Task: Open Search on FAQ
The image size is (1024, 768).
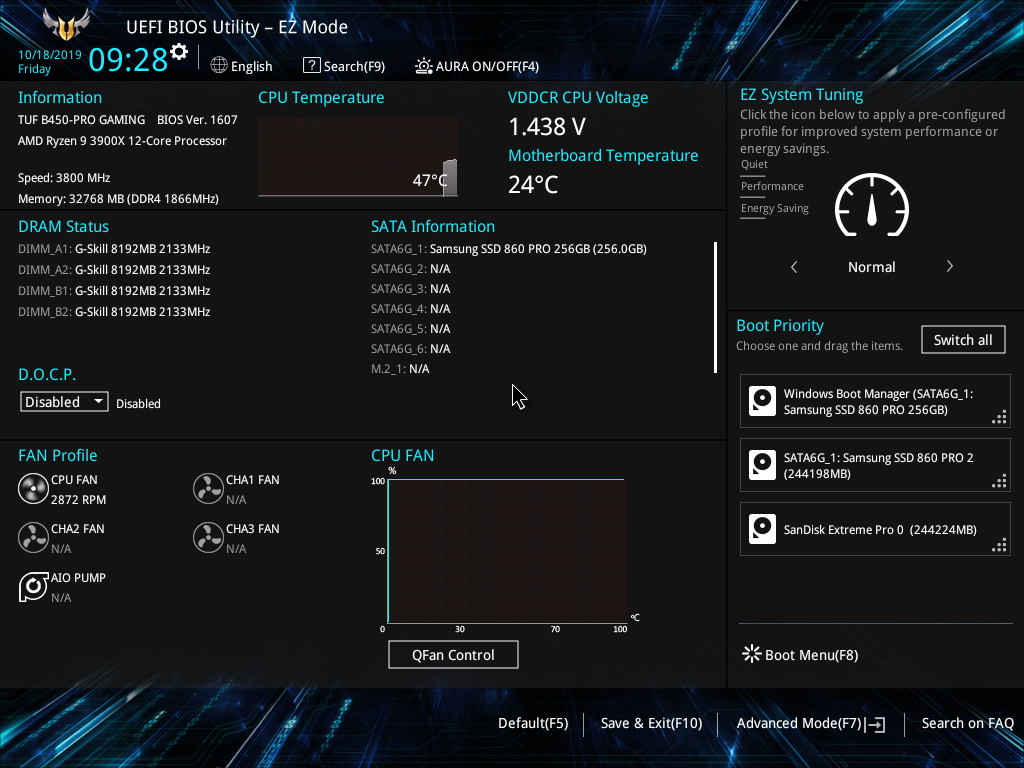Action: (x=968, y=723)
